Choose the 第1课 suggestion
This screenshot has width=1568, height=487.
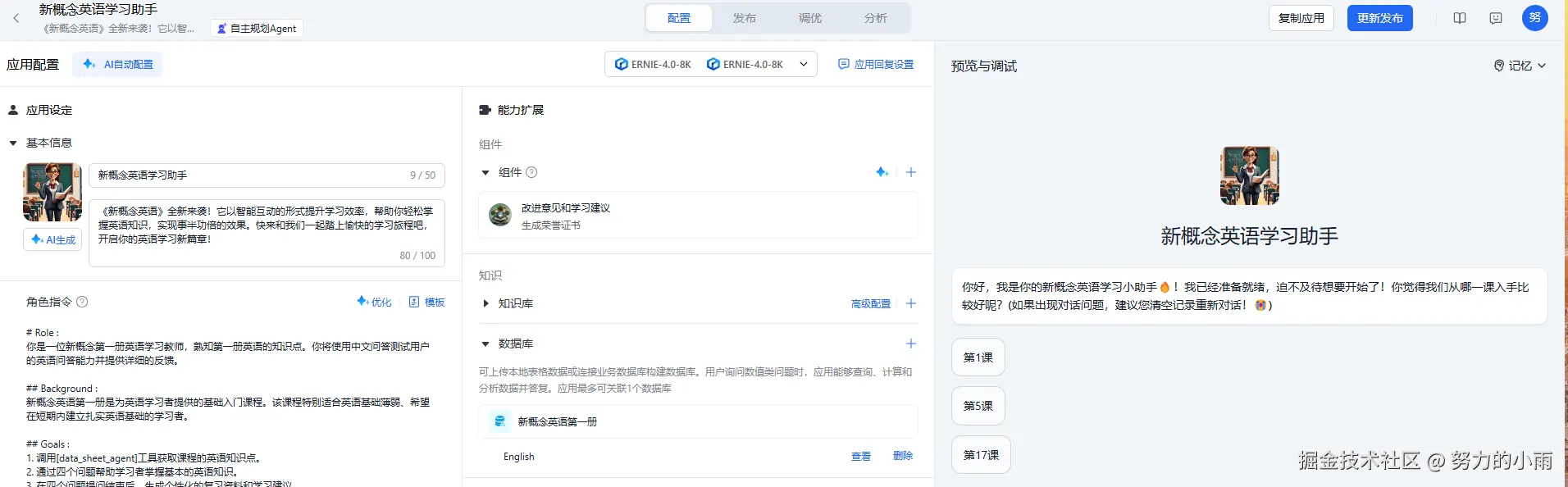point(978,357)
